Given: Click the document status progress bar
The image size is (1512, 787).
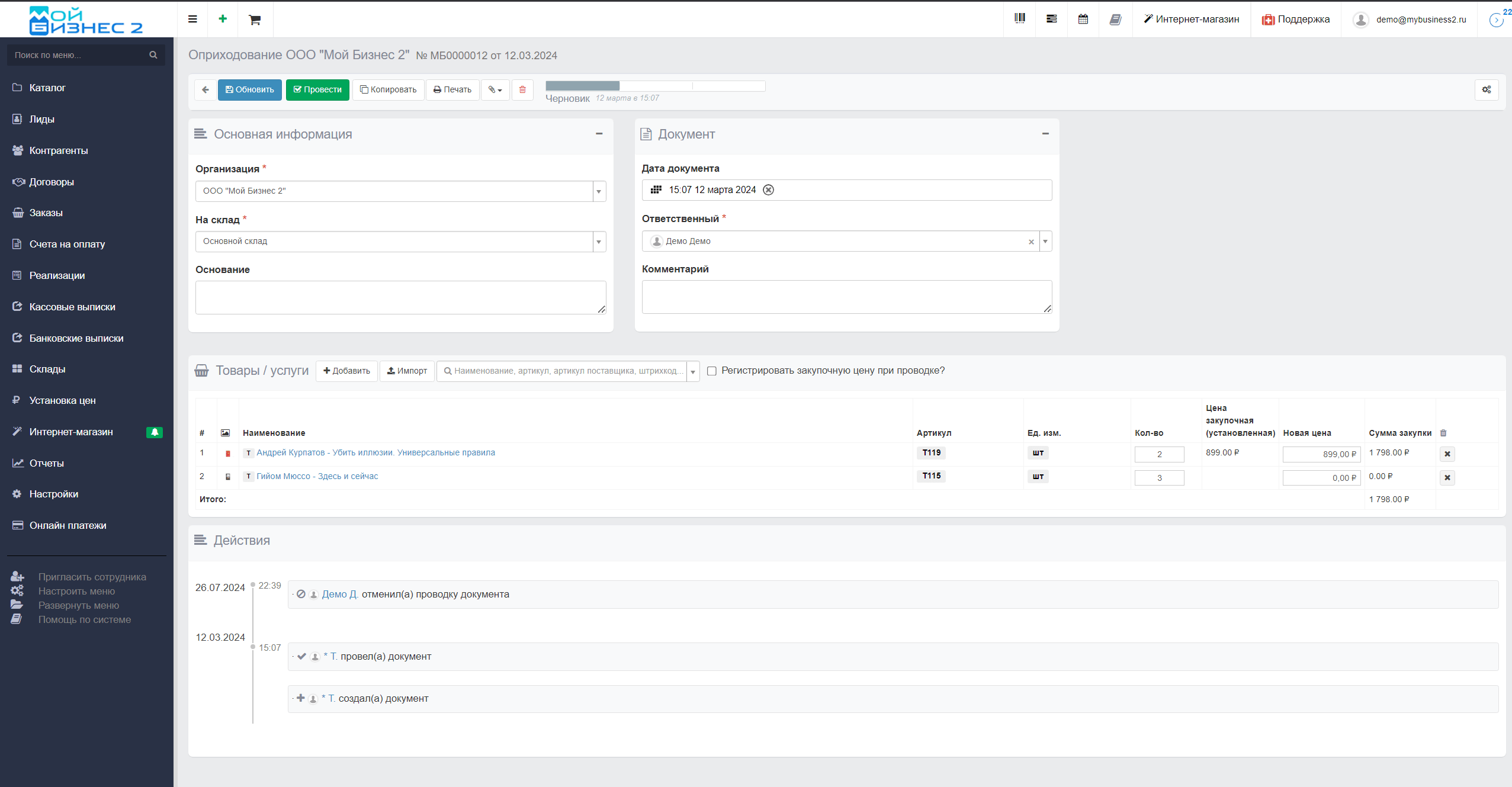Looking at the screenshot, I should point(655,86).
